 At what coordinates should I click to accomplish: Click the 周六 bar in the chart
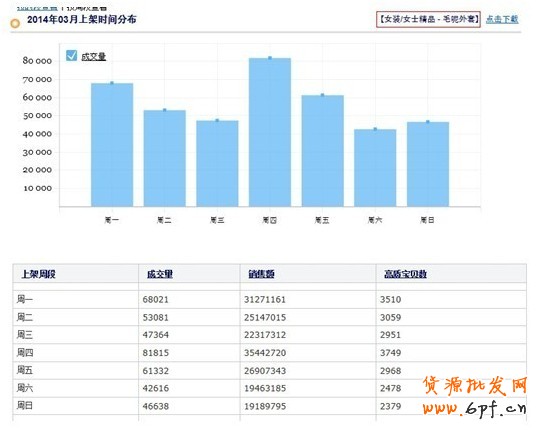coord(375,168)
